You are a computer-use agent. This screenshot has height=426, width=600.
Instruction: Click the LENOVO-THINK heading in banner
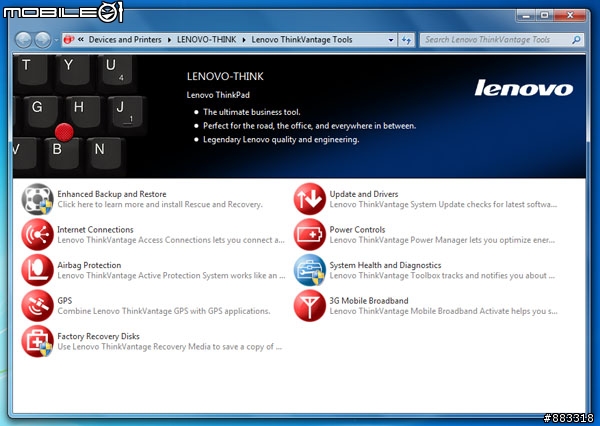tap(225, 77)
